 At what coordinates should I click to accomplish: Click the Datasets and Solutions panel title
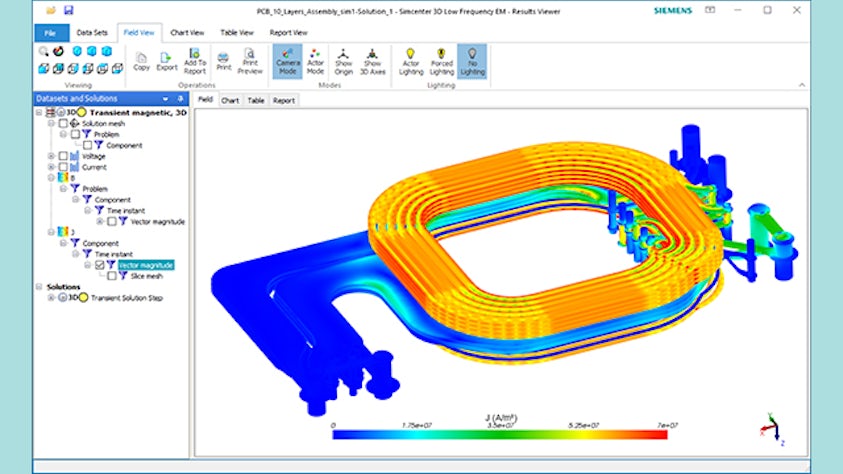point(77,98)
